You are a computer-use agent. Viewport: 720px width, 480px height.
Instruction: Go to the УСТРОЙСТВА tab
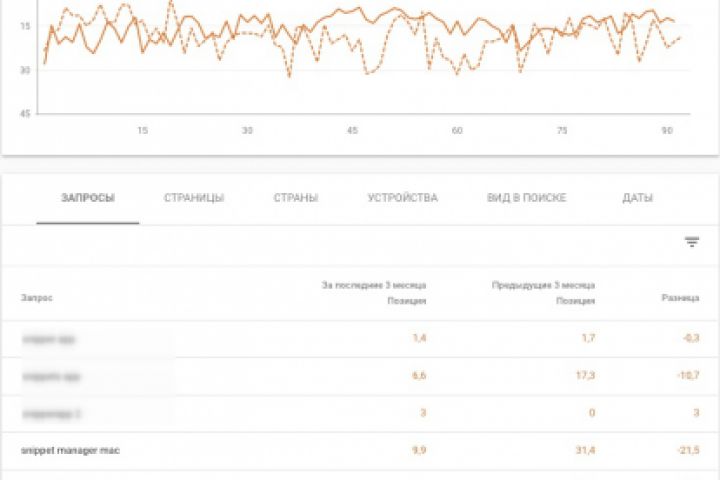pyautogui.click(x=402, y=198)
